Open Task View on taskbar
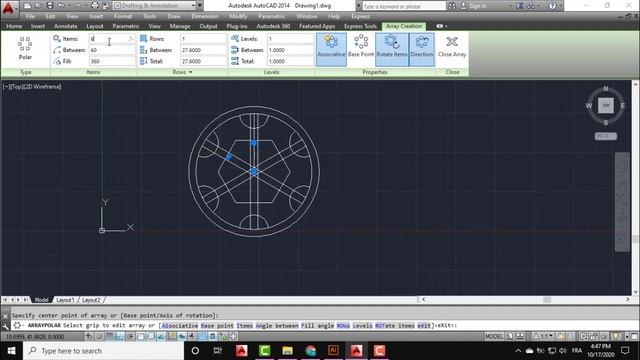This screenshot has height=360, width=640. [218, 351]
